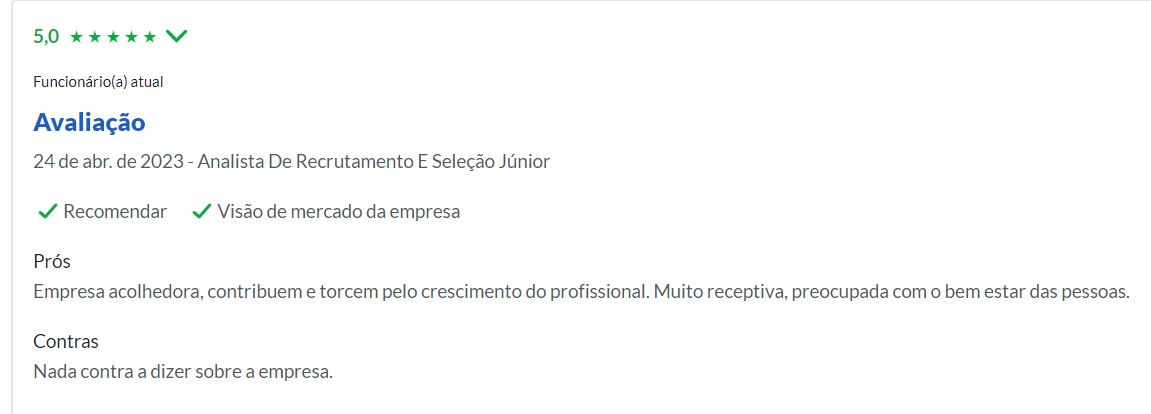Select Visão de mercado da empresa label
This screenshot has height=414, width=1151.
(x=338, y=212)
